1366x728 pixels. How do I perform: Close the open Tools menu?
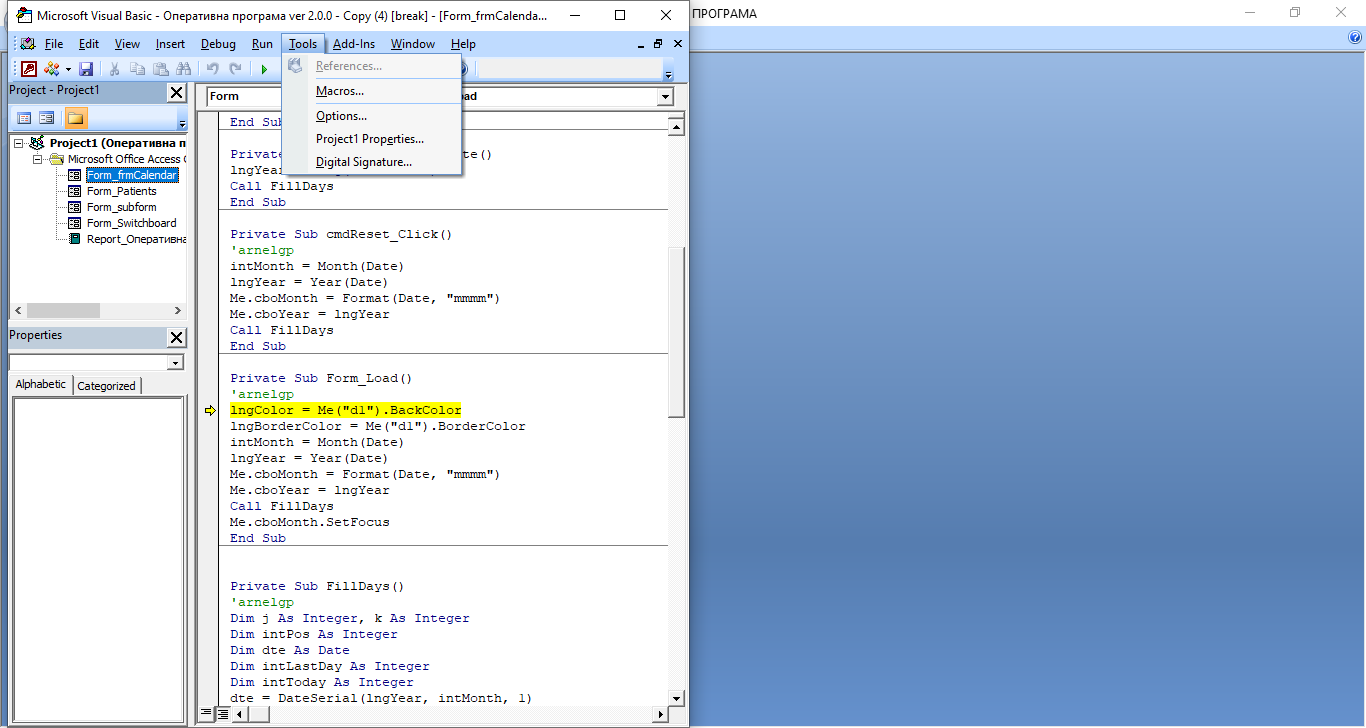303,44
